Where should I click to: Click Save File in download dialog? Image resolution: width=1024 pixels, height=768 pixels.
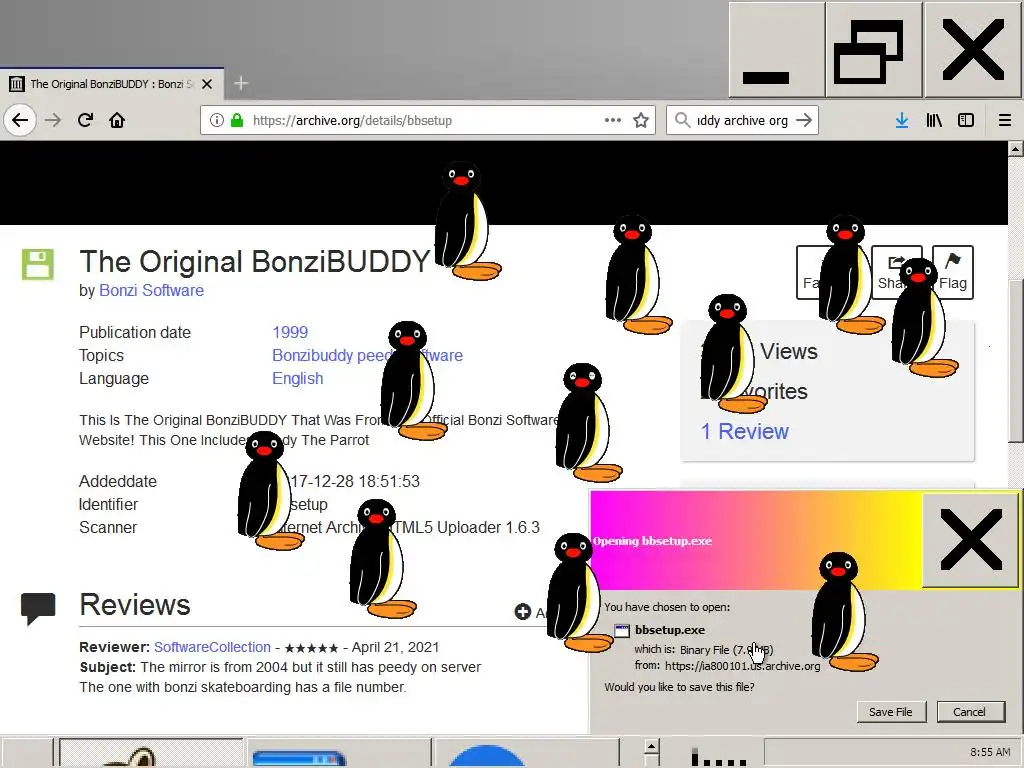891,712
